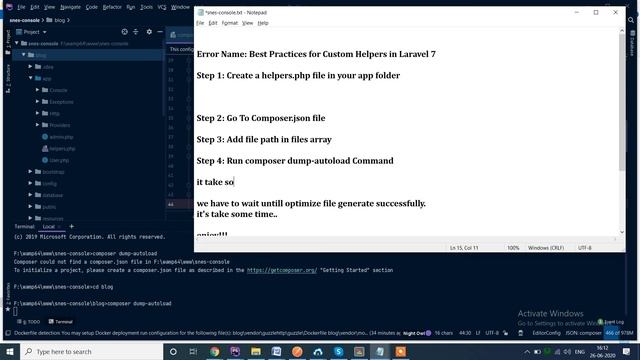
Task: Click the Notepad vertical scrollbar thumb
Action: coord(622,102)
